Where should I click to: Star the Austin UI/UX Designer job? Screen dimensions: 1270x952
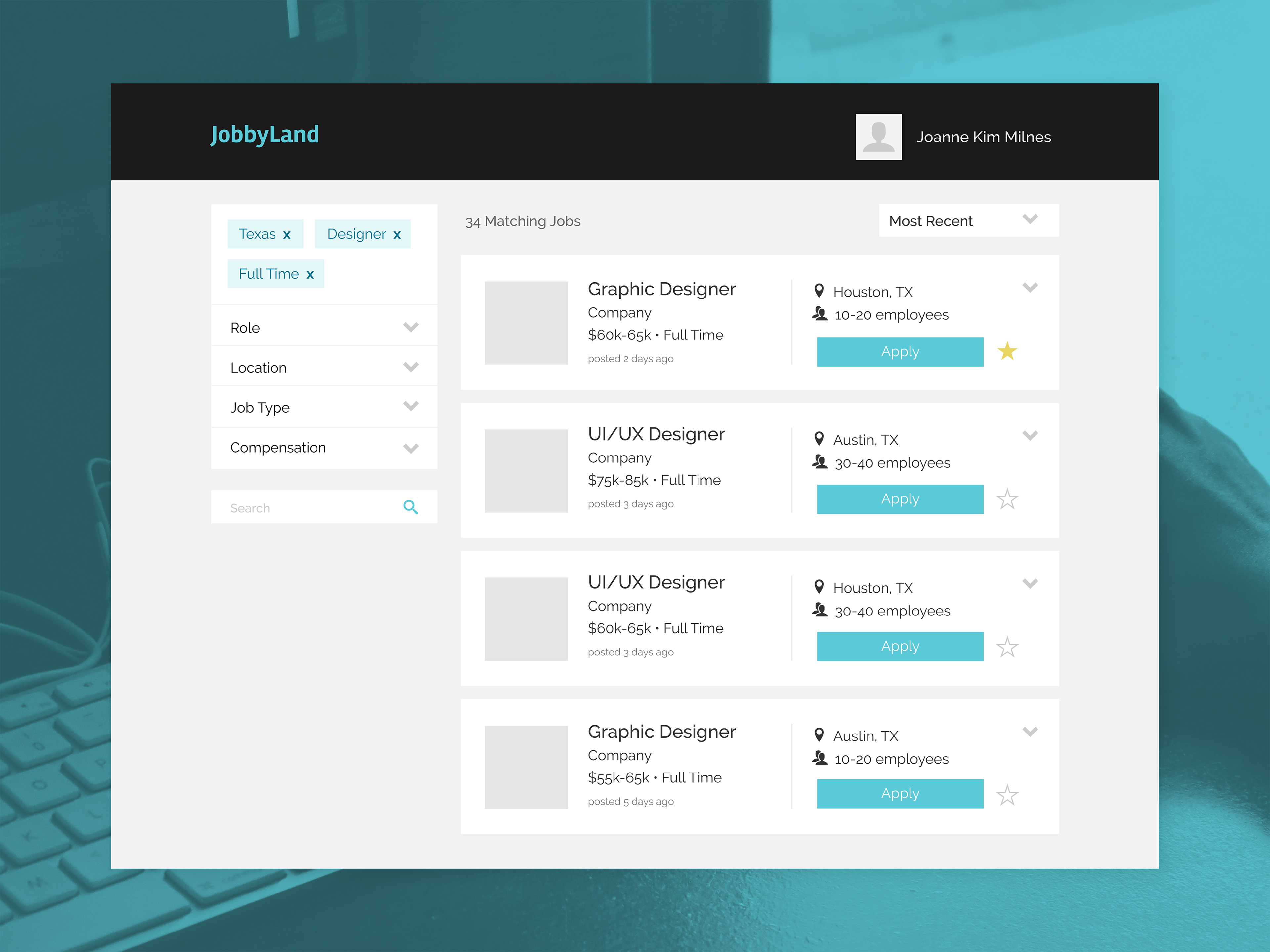(1007, 499)
